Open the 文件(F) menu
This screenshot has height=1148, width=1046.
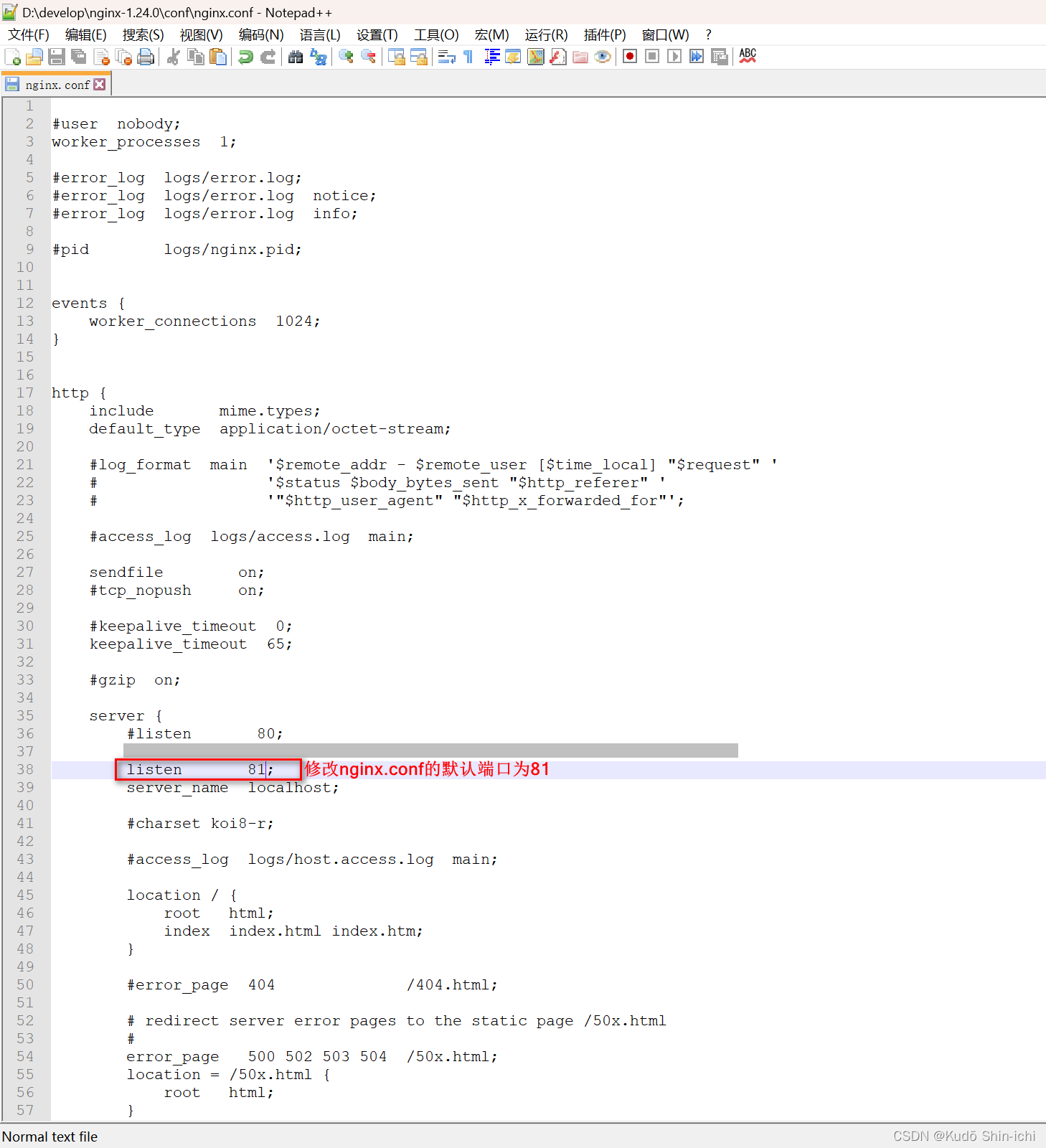[29, 35]
